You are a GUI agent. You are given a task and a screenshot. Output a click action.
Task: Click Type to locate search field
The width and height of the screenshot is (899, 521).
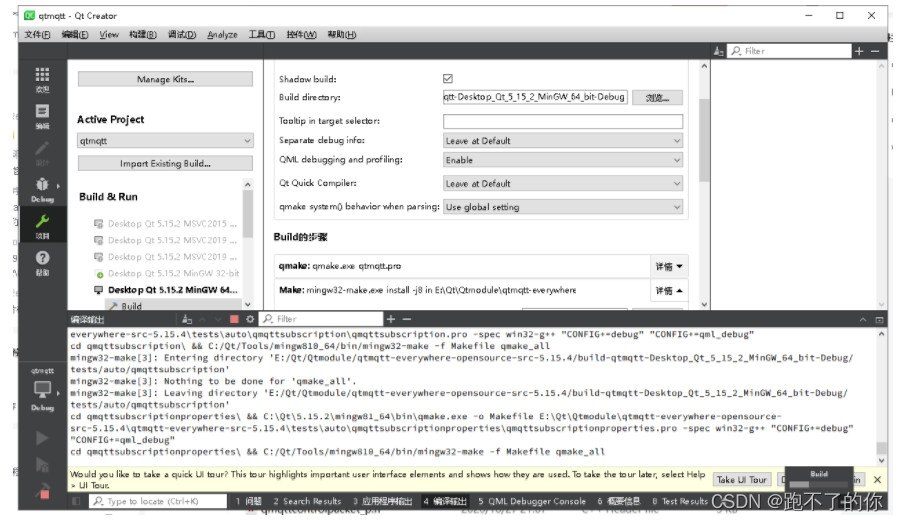coord(158,502)
